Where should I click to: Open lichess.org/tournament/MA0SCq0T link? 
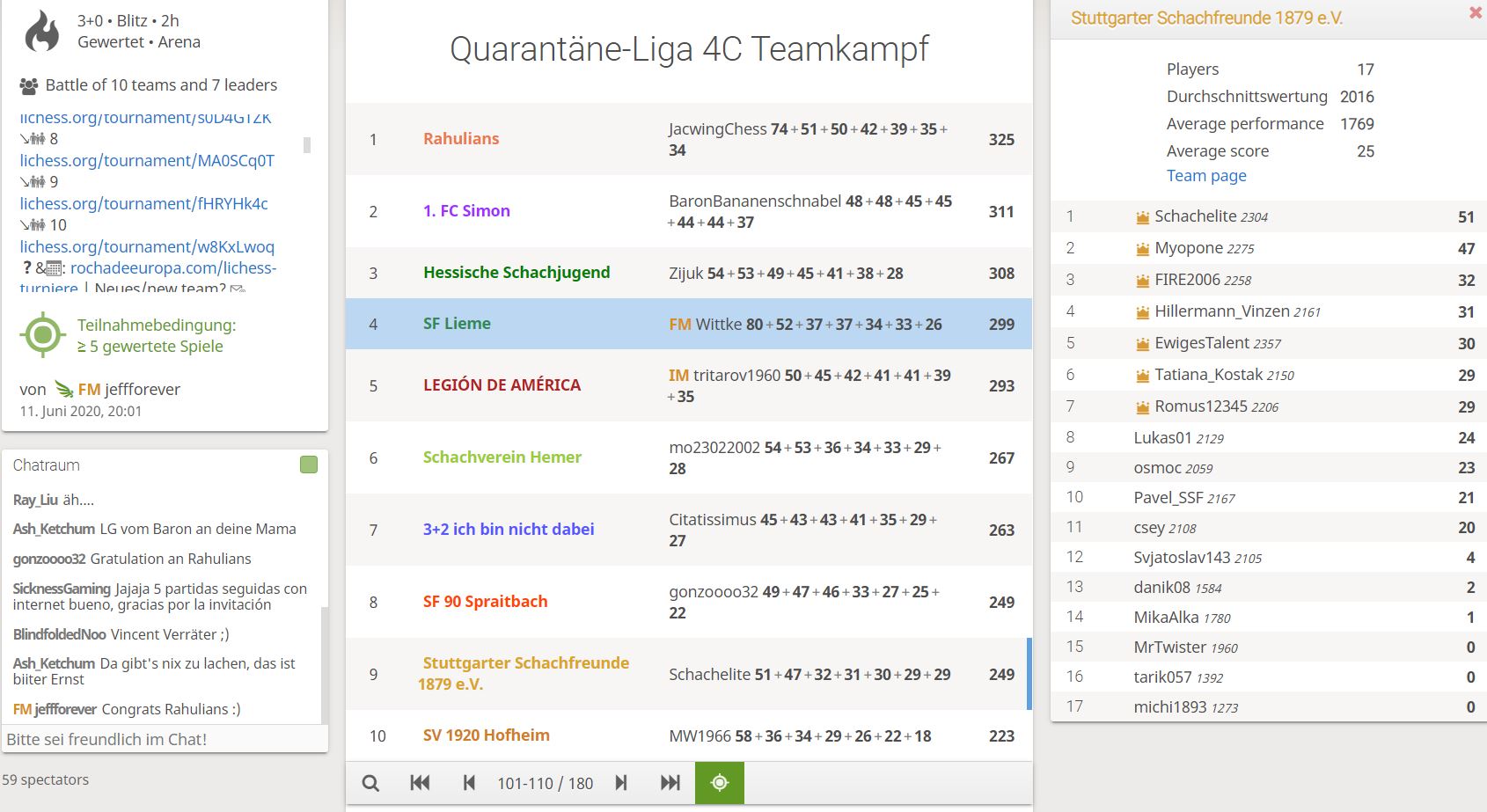(x=147, y=160)
